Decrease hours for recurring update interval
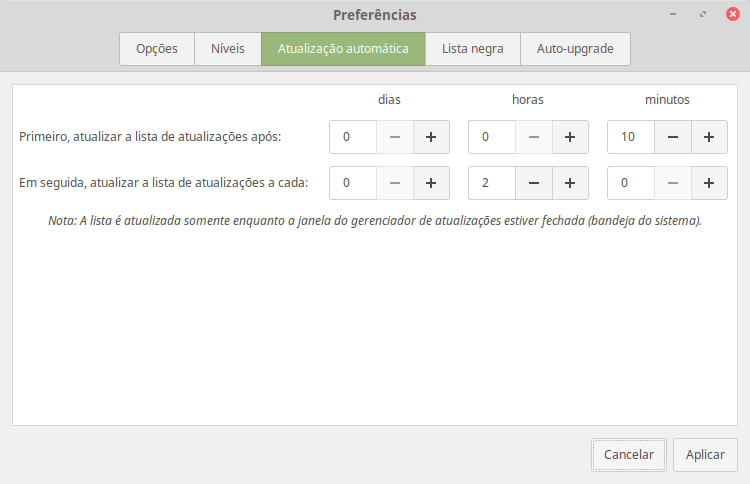 (534, 183)
